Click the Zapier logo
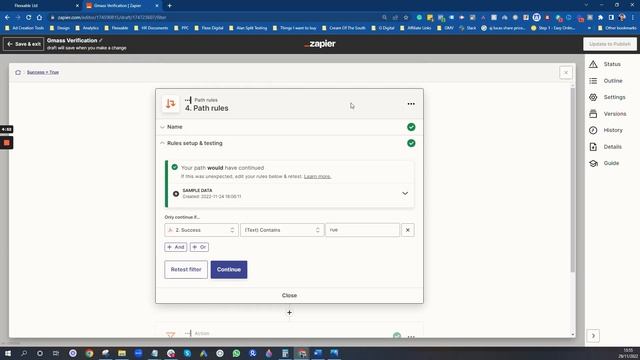Viewport: 640px width, 360px height. (320, 44)
